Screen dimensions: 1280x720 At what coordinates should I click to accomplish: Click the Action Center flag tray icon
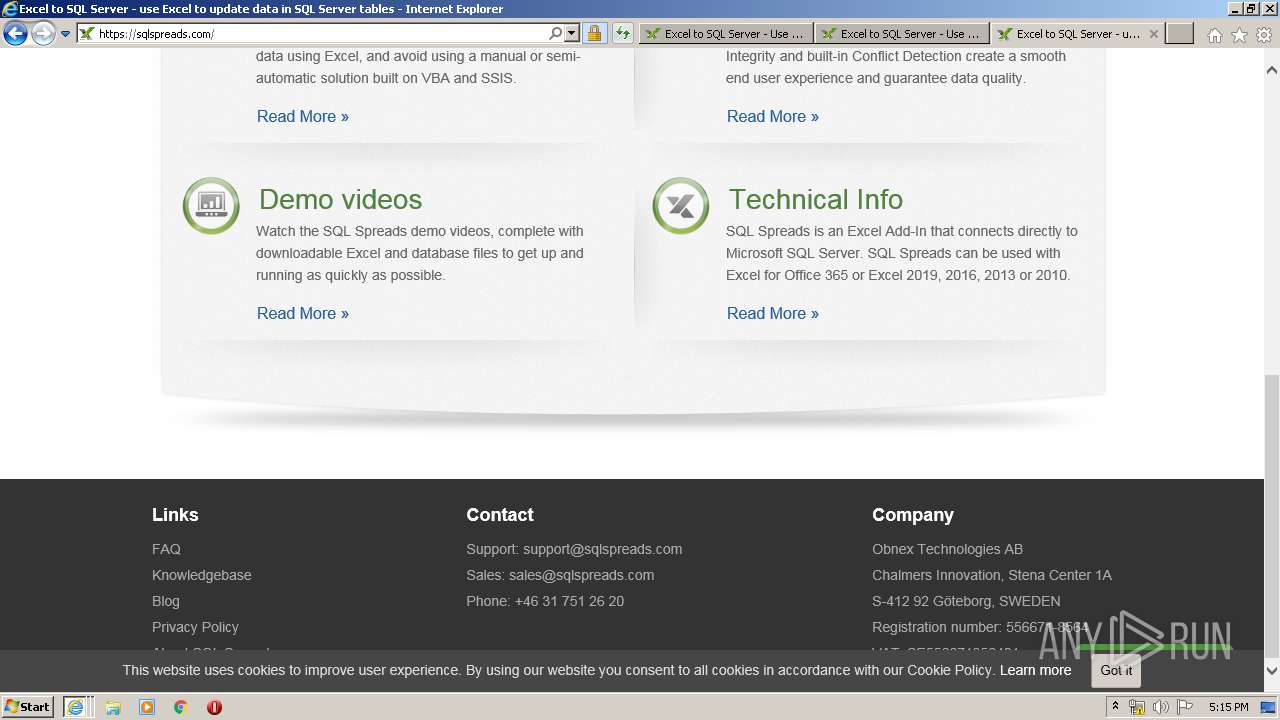click(1185, 707)
